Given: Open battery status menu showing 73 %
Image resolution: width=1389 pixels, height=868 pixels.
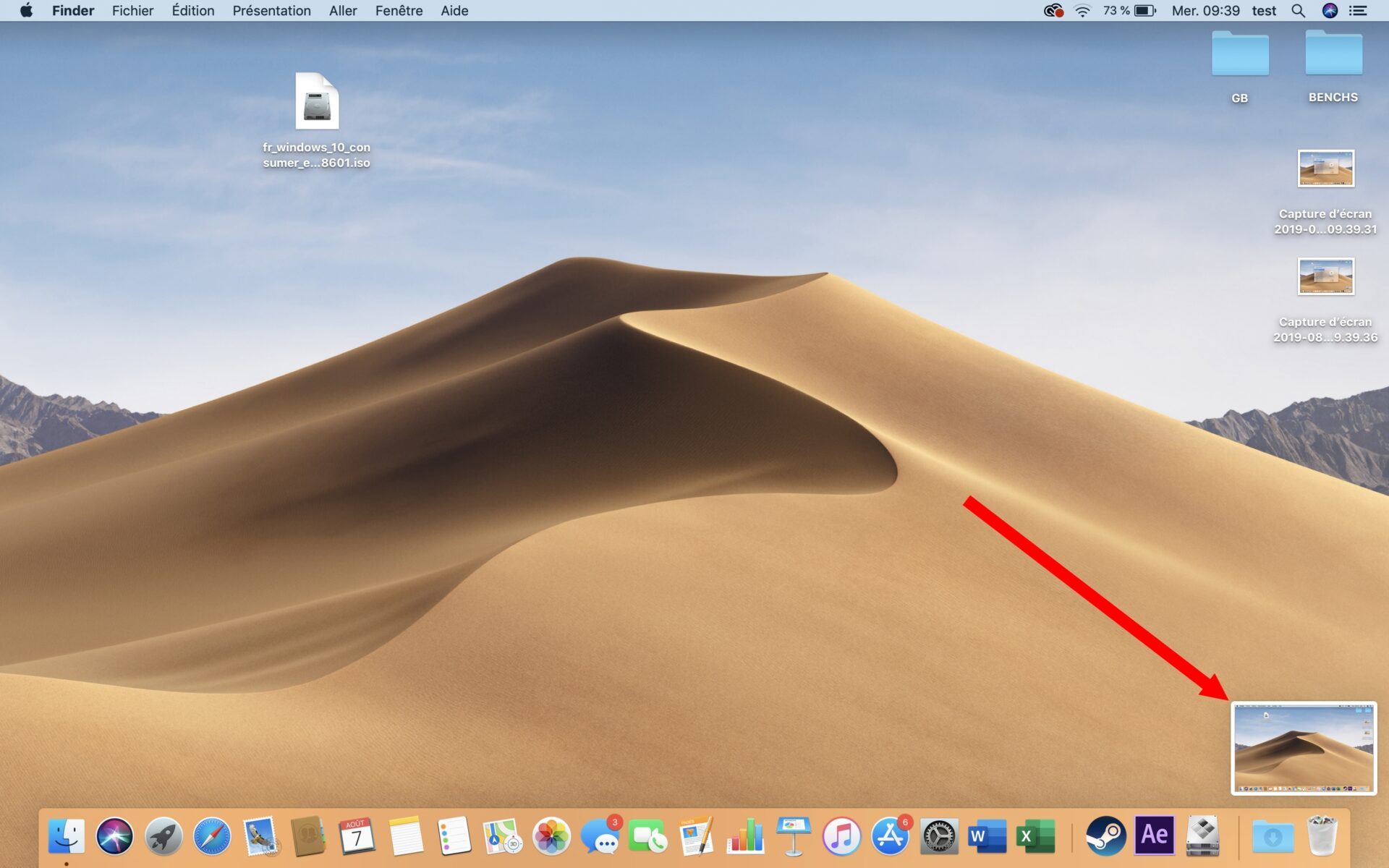Looking at the screenshot, I should pyautogui.click(x=1129, y=11).
